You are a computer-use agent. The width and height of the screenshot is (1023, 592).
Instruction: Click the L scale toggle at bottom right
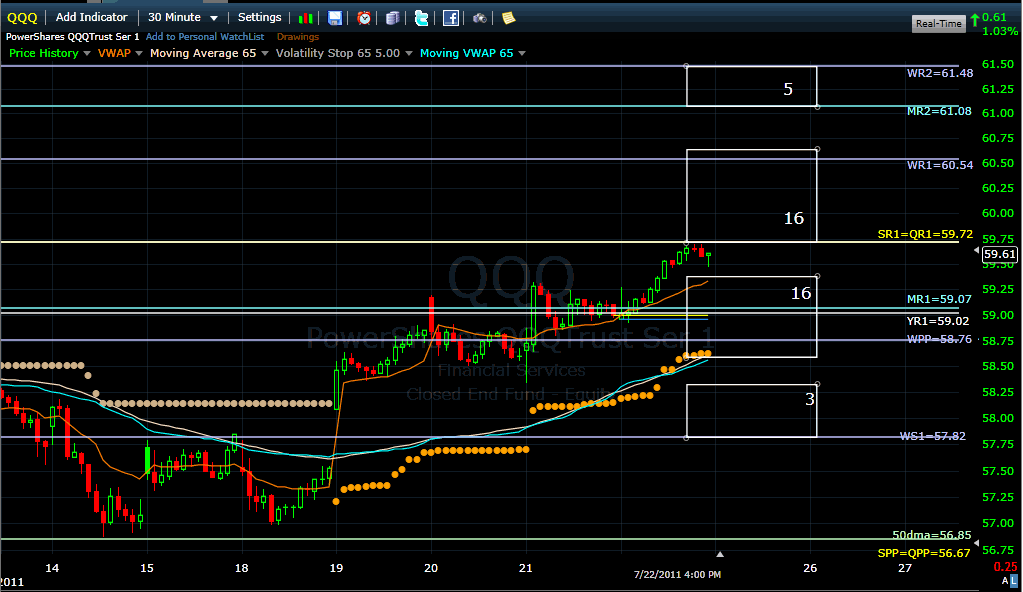click(1015, 580)
